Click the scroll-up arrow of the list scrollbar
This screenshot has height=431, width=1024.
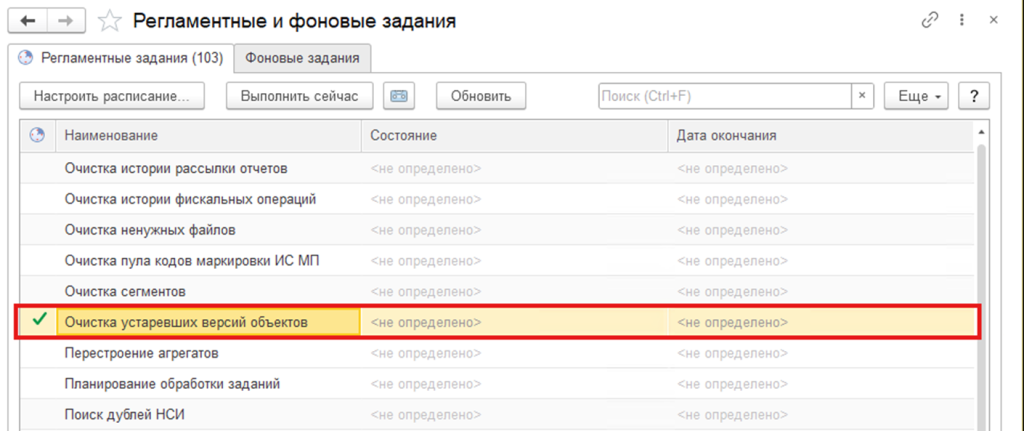pyautogui.click(x=982, y=133)
